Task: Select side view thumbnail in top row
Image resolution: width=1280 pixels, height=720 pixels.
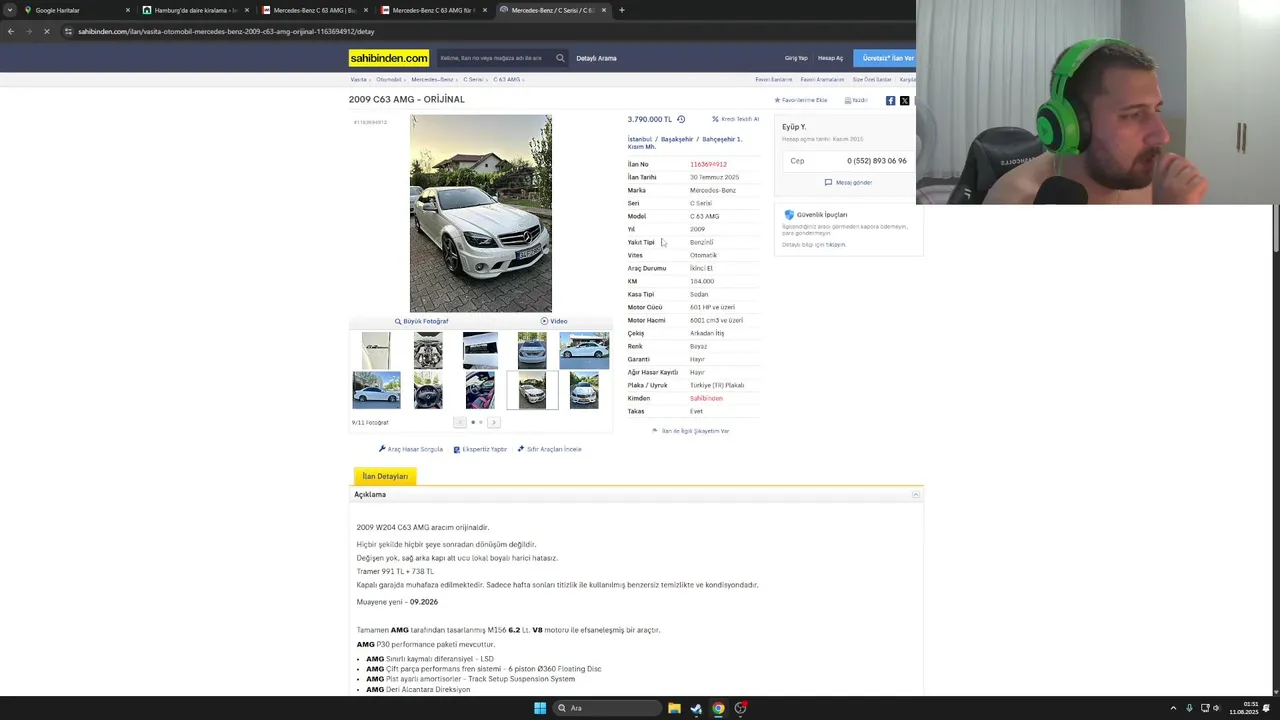Action: [584, 351]
